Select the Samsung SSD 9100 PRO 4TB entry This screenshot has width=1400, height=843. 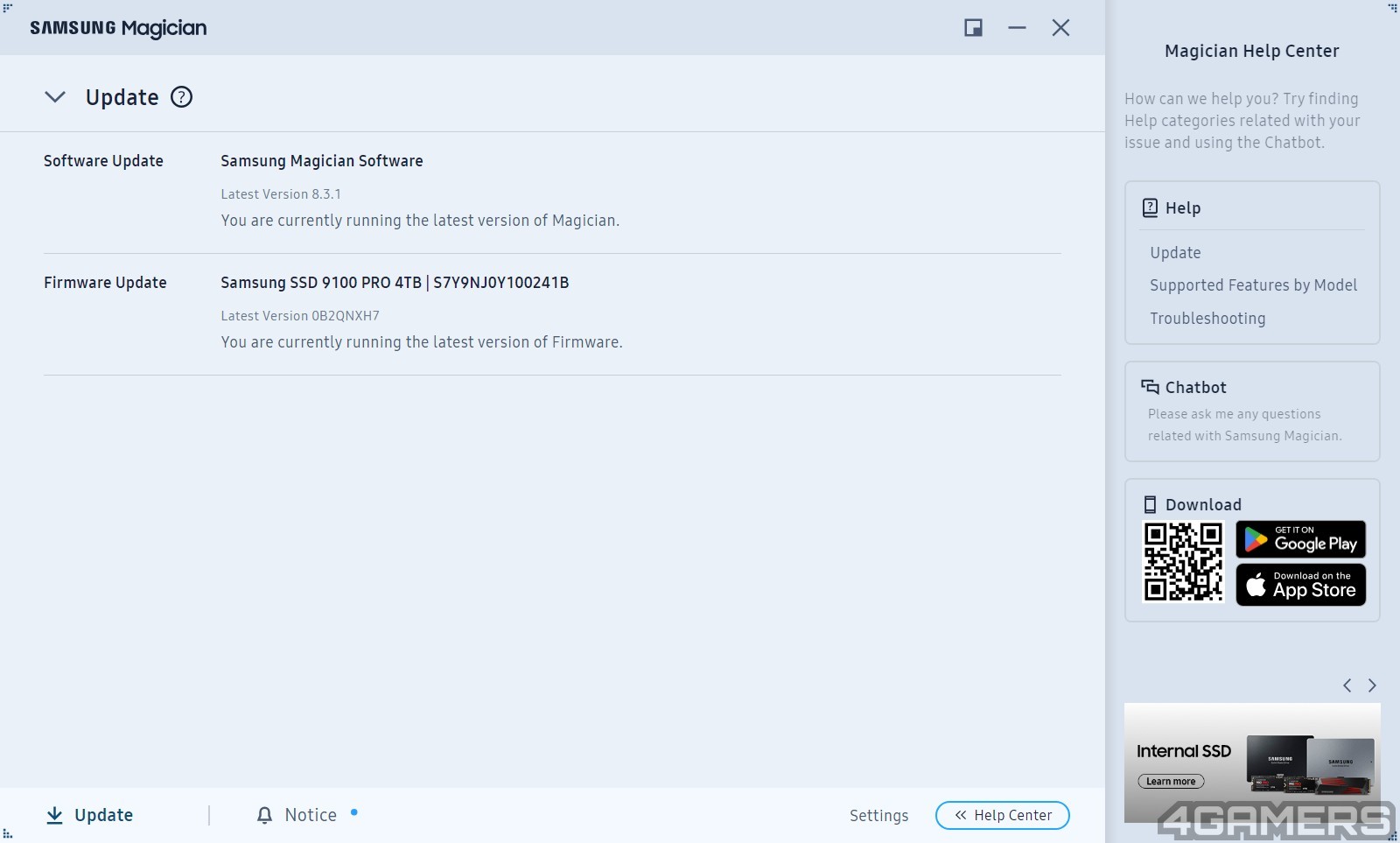point(395,283)
